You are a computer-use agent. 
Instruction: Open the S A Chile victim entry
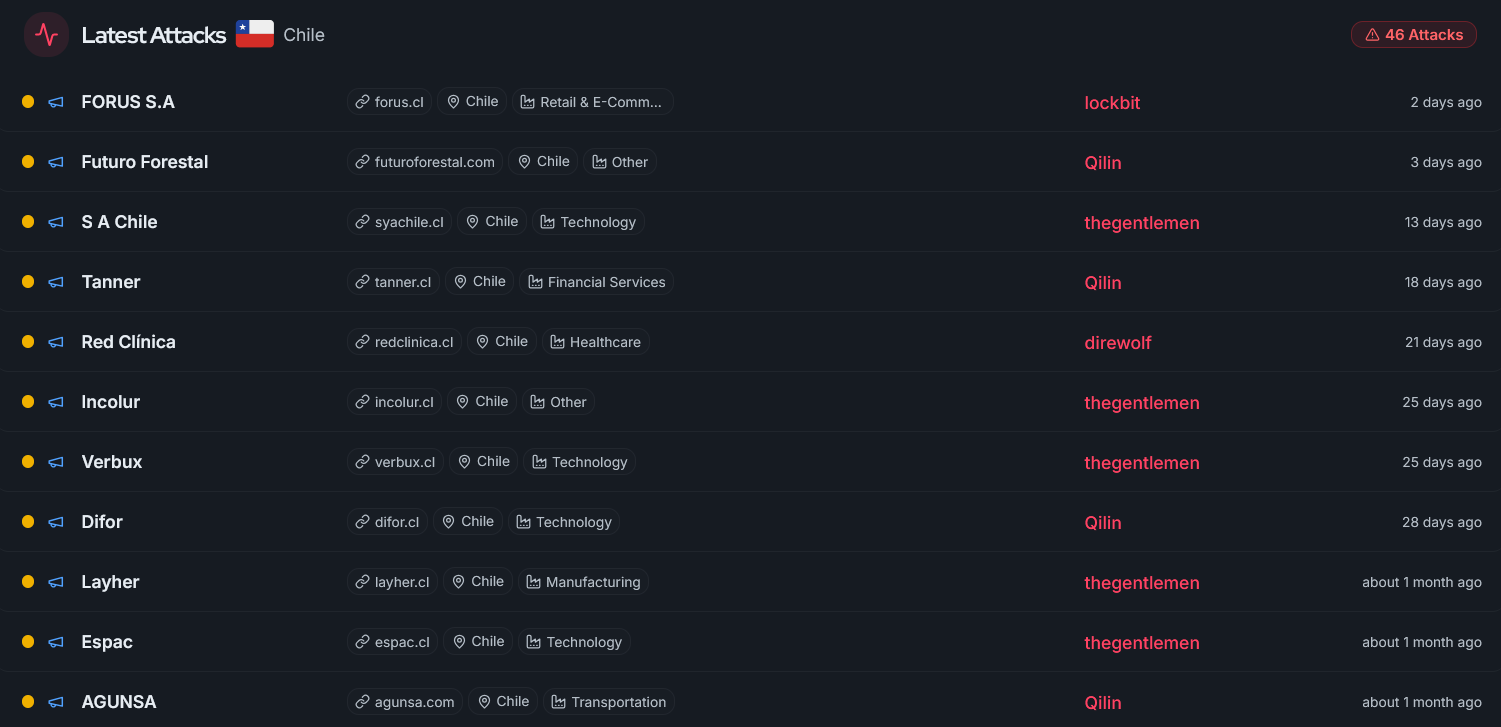119,222
